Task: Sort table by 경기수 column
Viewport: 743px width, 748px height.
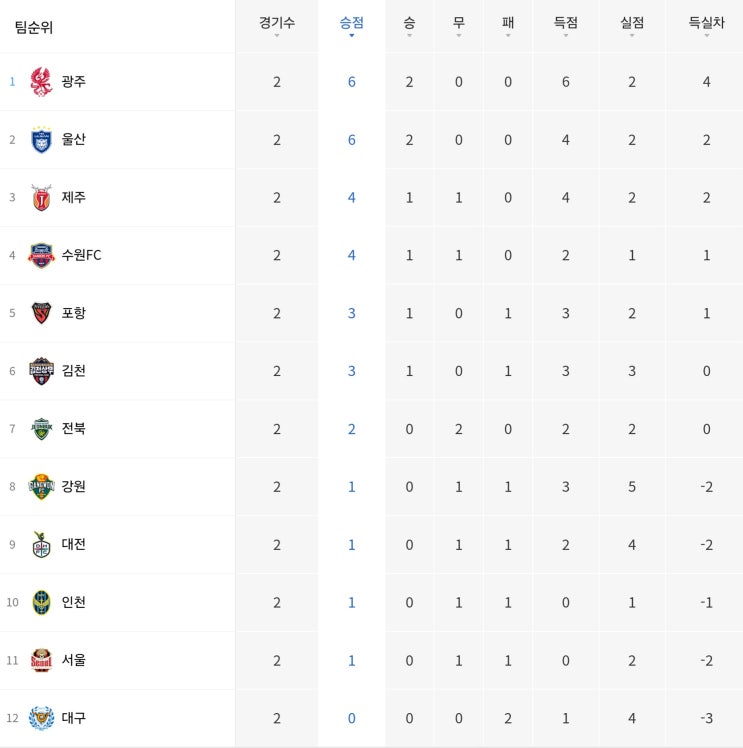Action: coord(277,26)
